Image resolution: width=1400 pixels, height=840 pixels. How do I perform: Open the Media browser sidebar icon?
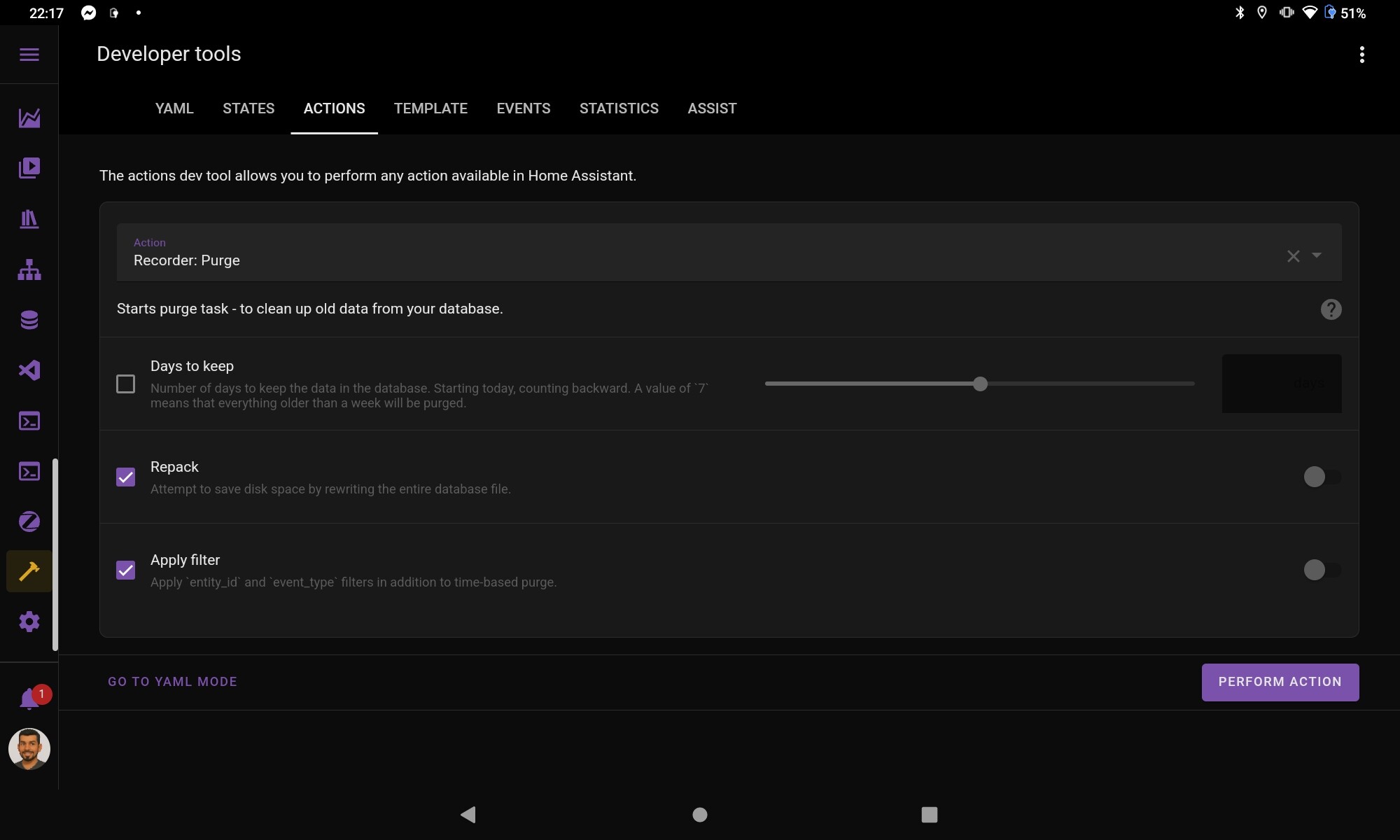29,168
